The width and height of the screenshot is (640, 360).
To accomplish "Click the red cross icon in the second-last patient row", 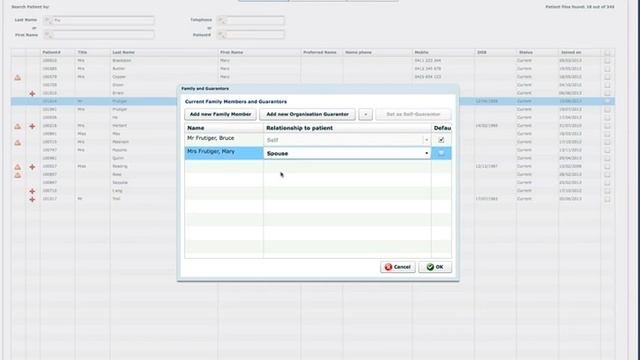I will pyautogui.click(x=32, y=191).
